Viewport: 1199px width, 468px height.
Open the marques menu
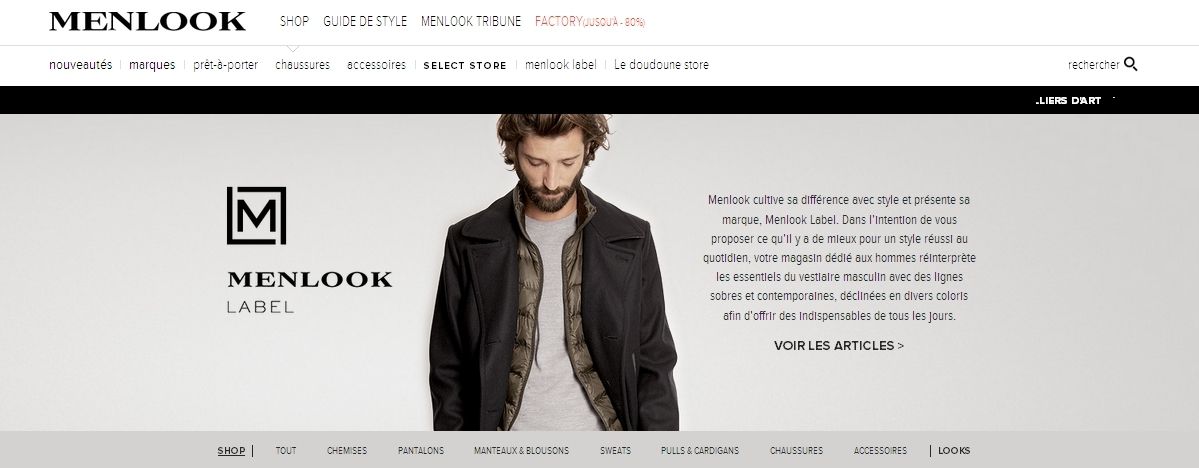(152, 65)
